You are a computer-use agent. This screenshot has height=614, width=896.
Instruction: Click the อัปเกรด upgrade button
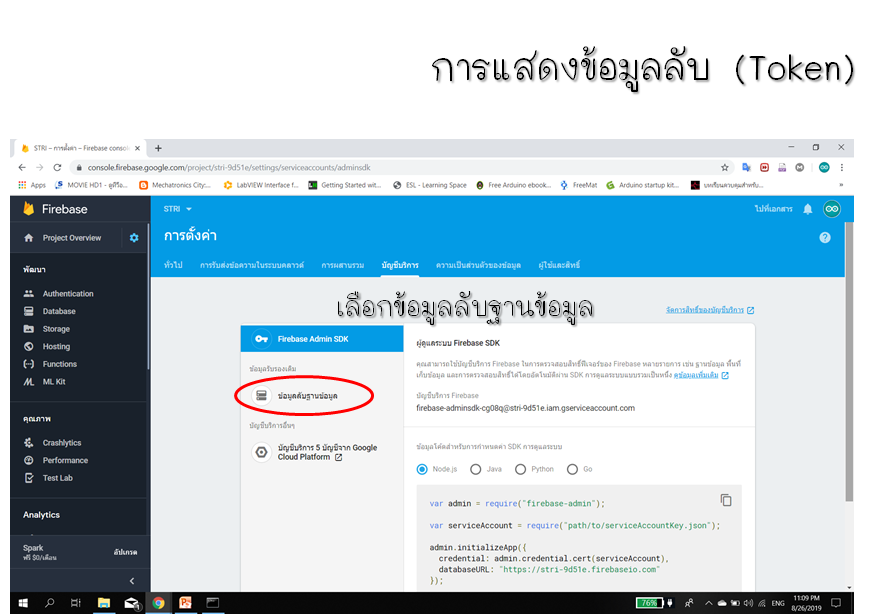125,552
